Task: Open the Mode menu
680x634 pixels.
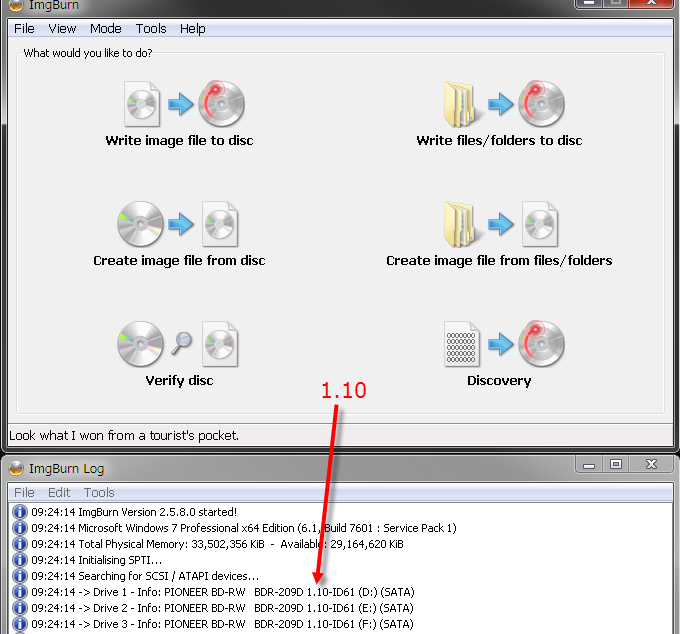Action: tap(106, 29)
